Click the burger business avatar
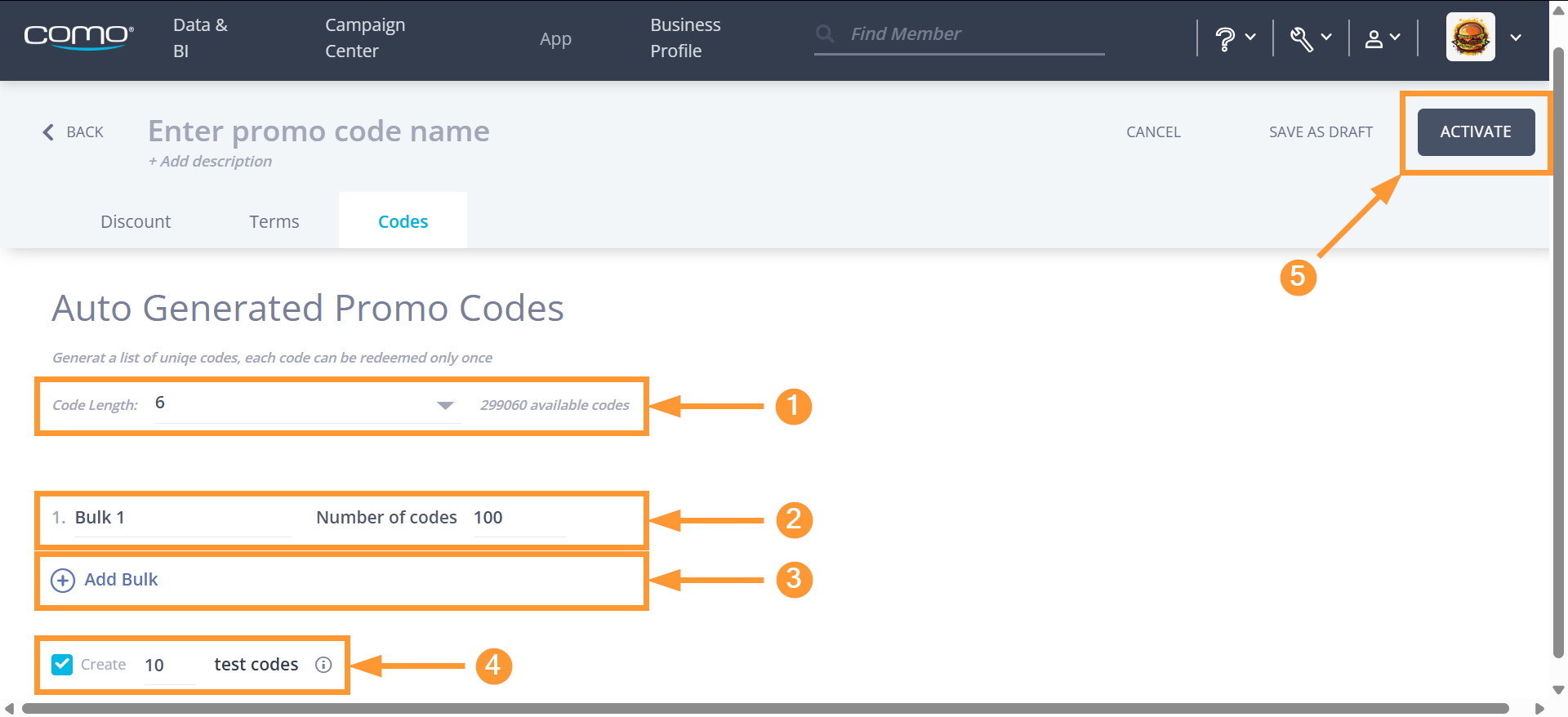The image size is (1568, 717). [x=1470, y=37]
